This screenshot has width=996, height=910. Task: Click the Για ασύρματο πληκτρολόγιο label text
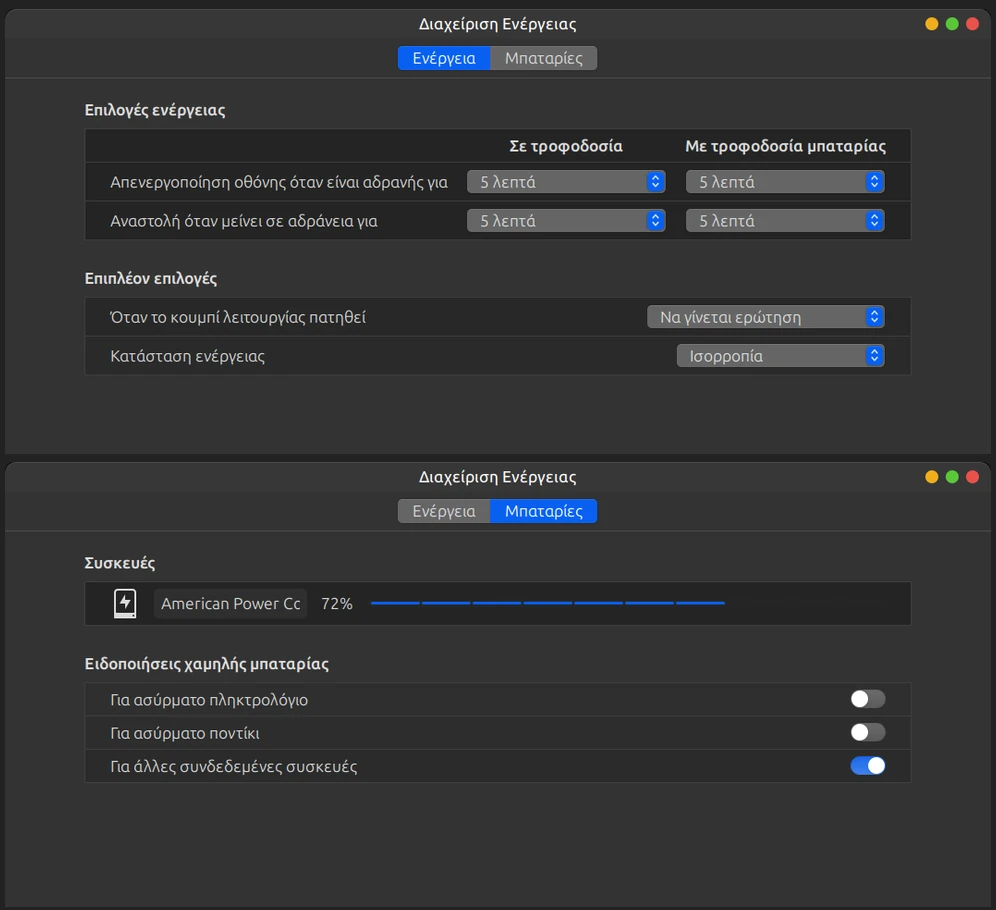click(x=209, y=700)
